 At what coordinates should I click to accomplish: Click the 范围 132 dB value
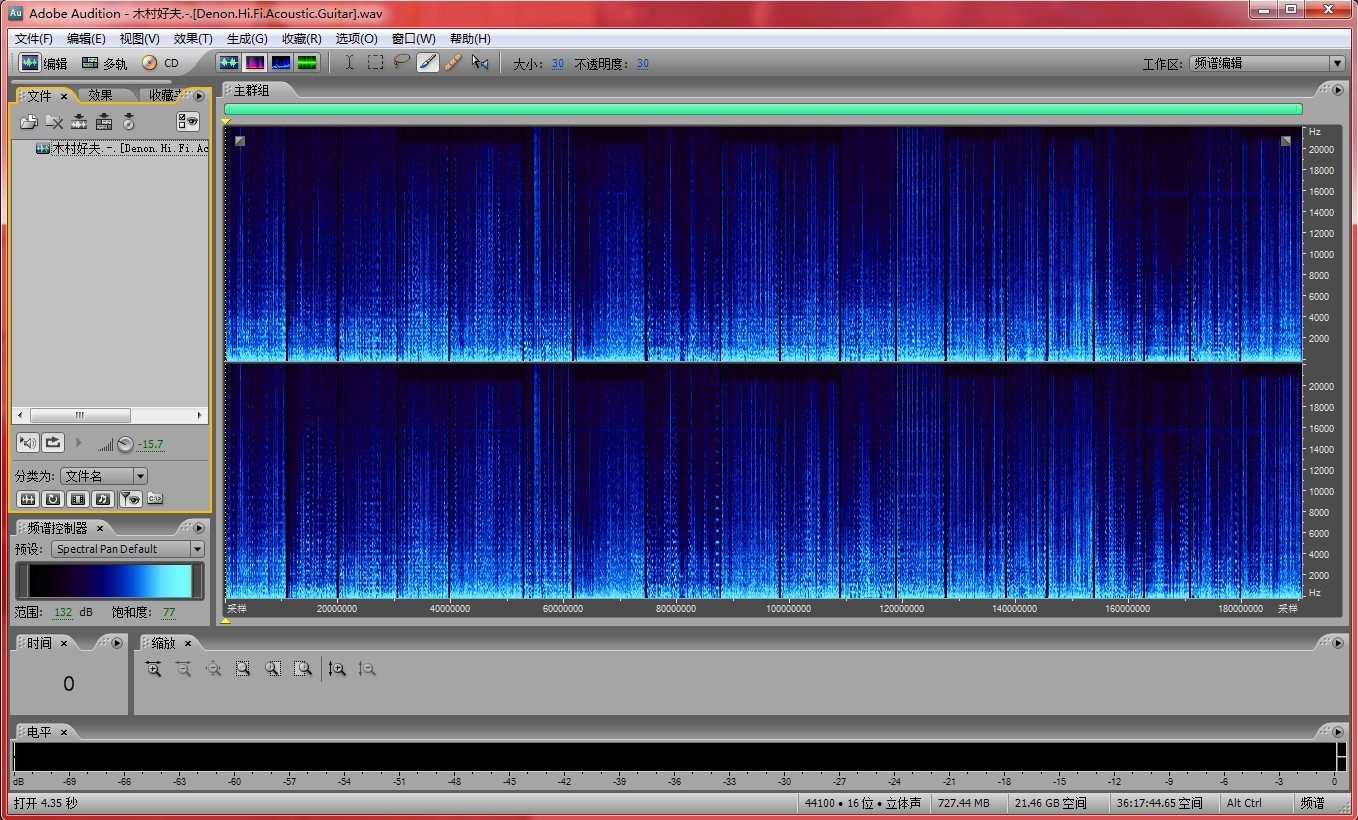(63, 612)
